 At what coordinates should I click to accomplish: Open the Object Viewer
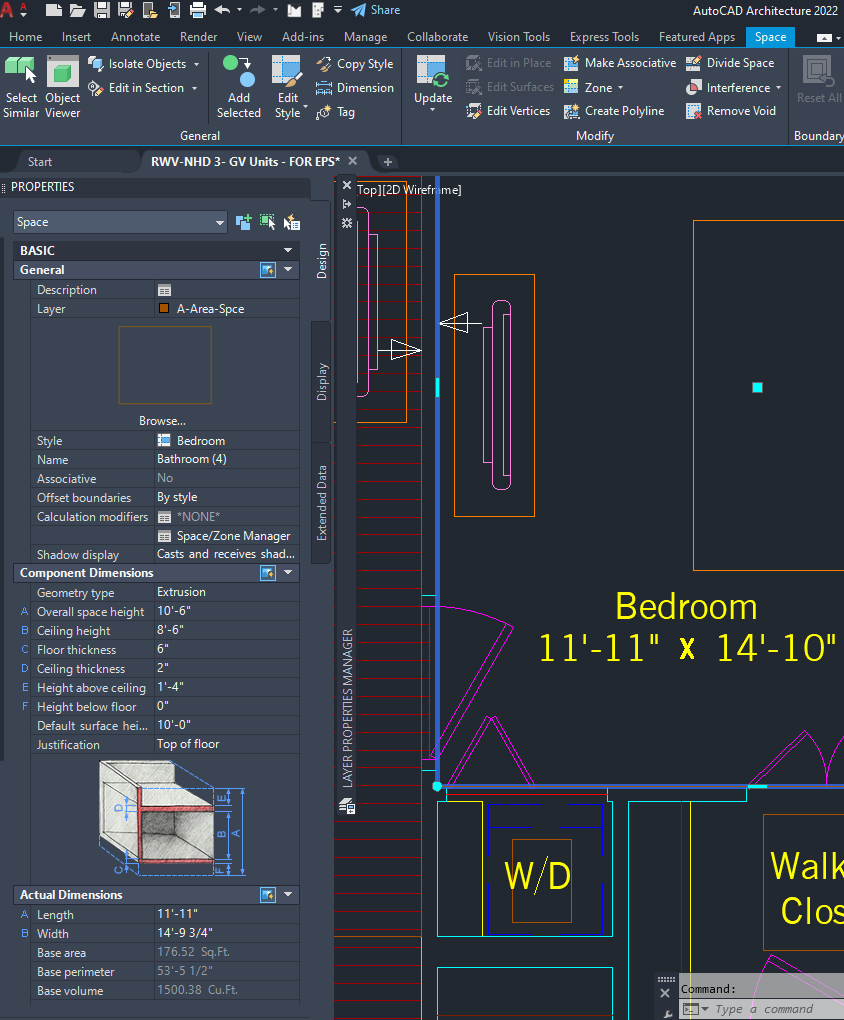point(62,88)
